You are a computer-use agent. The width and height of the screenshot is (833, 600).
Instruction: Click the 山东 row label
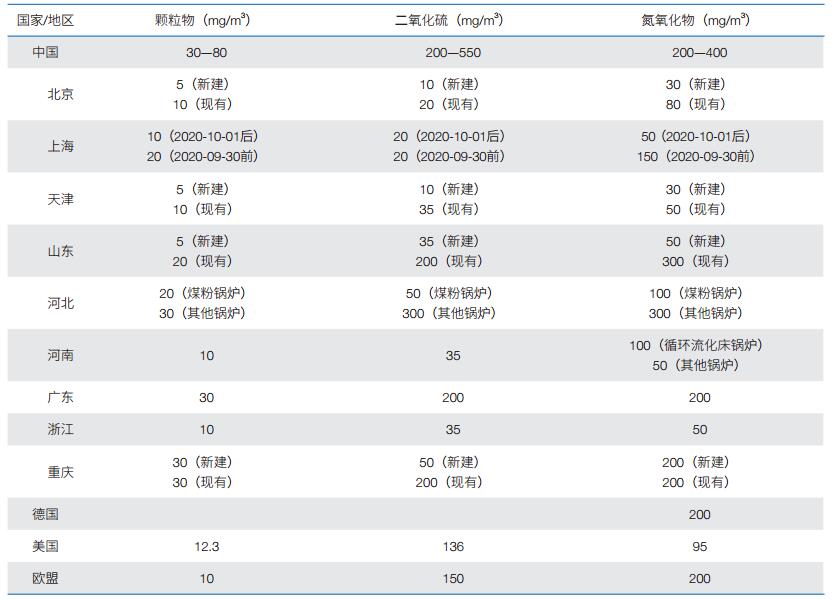click(x=61, y=251)
